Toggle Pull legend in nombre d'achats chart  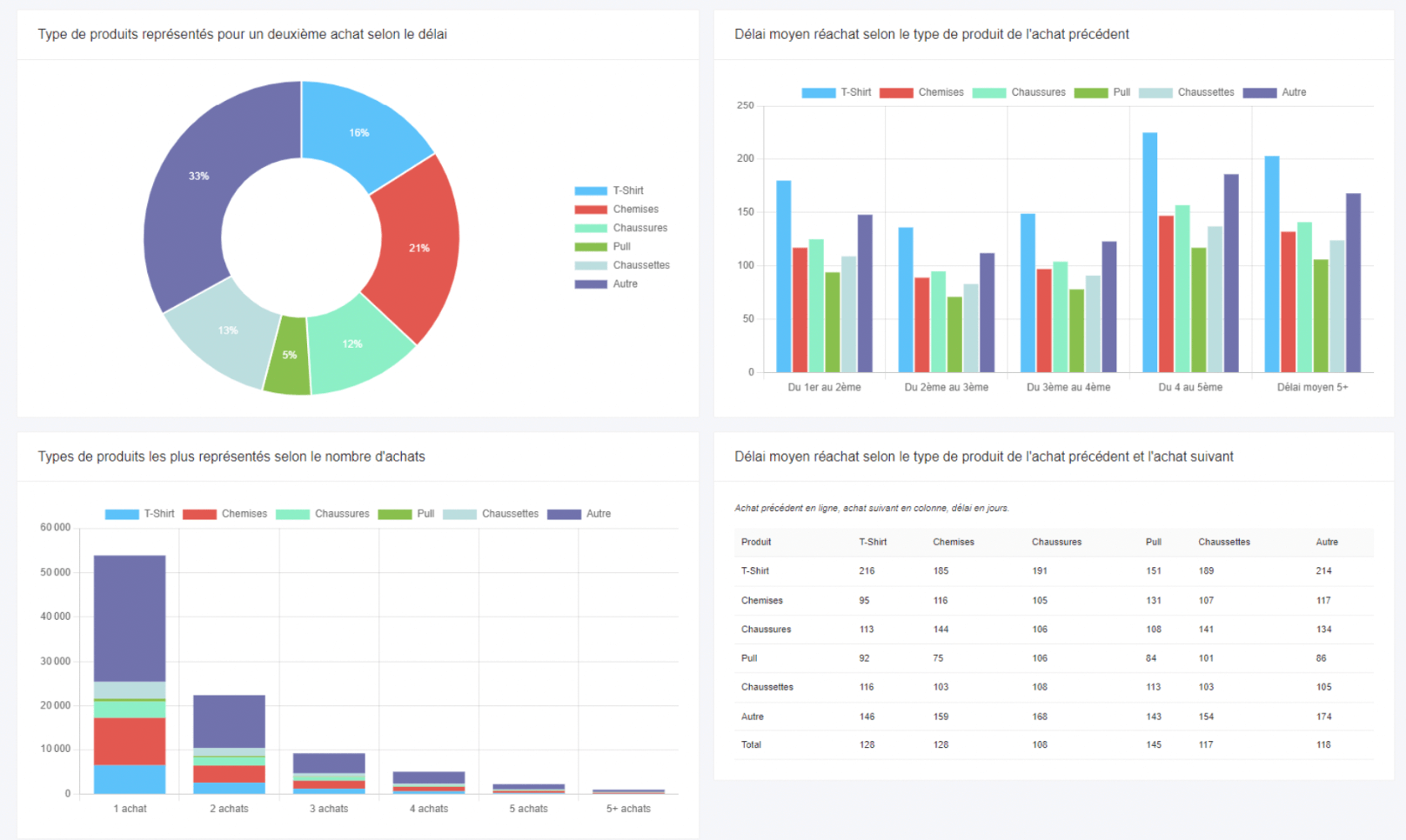(406, 514)
